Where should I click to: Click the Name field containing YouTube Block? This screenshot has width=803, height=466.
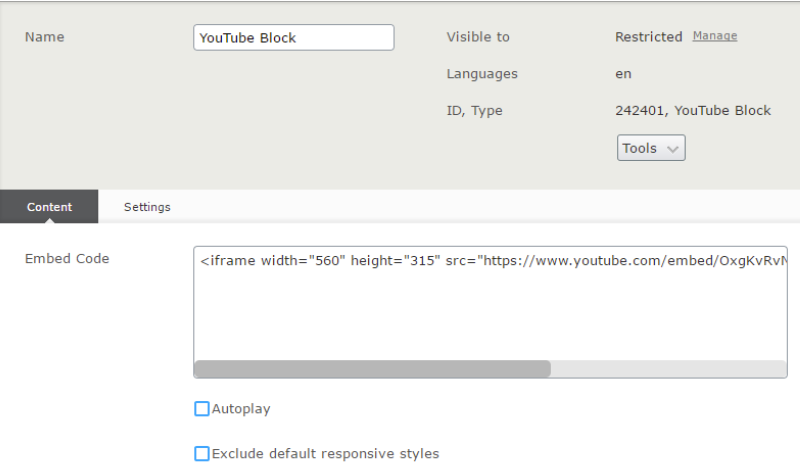[293, 37]
